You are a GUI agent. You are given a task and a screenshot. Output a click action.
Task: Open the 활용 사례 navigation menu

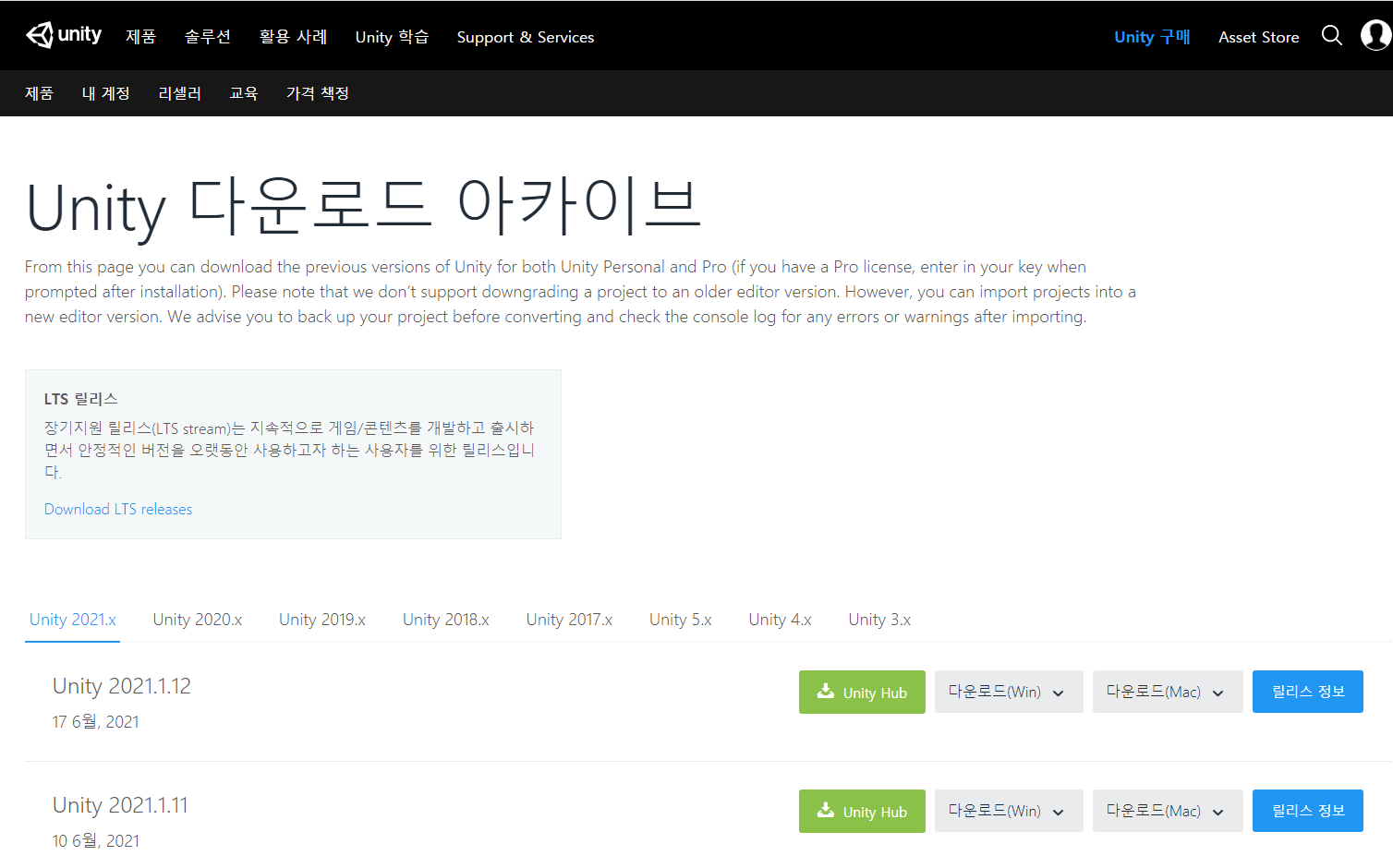tap(294, 37)
